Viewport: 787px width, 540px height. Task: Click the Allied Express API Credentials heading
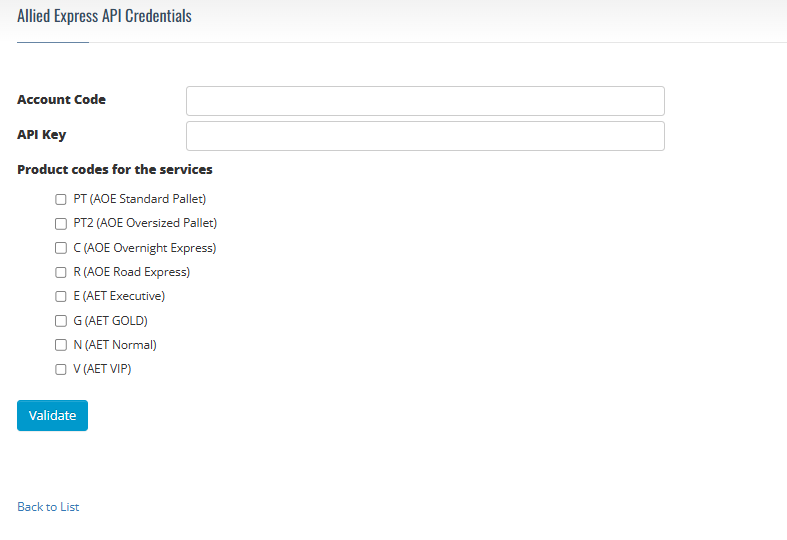tap(104, 16)
